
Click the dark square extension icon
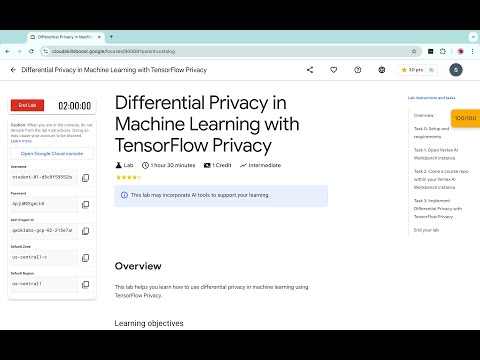(431, 51)
